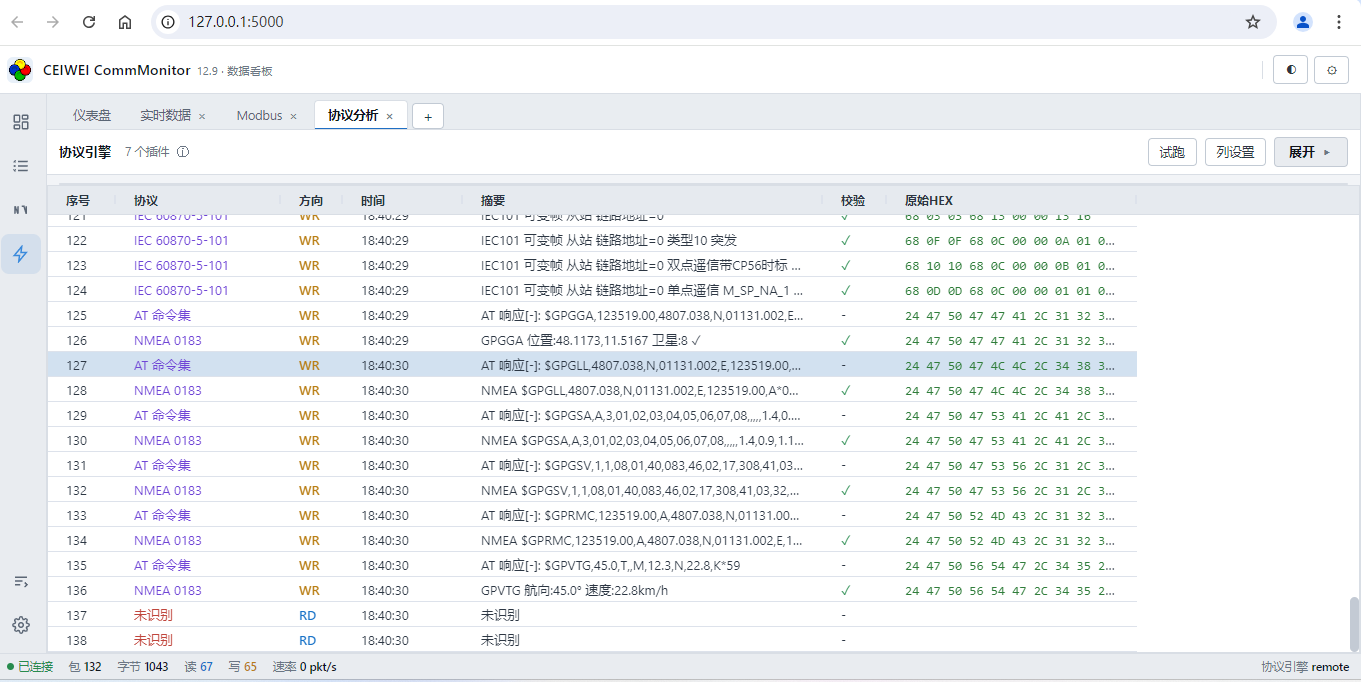Click info icon beside 7 个插件
Viewport: 1361px width, 682px height.
pos(183,152)
